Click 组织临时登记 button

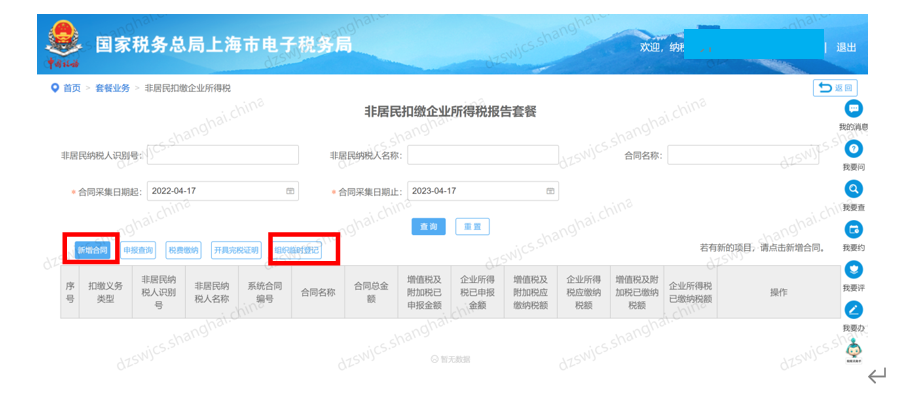(x=297, y=250)
